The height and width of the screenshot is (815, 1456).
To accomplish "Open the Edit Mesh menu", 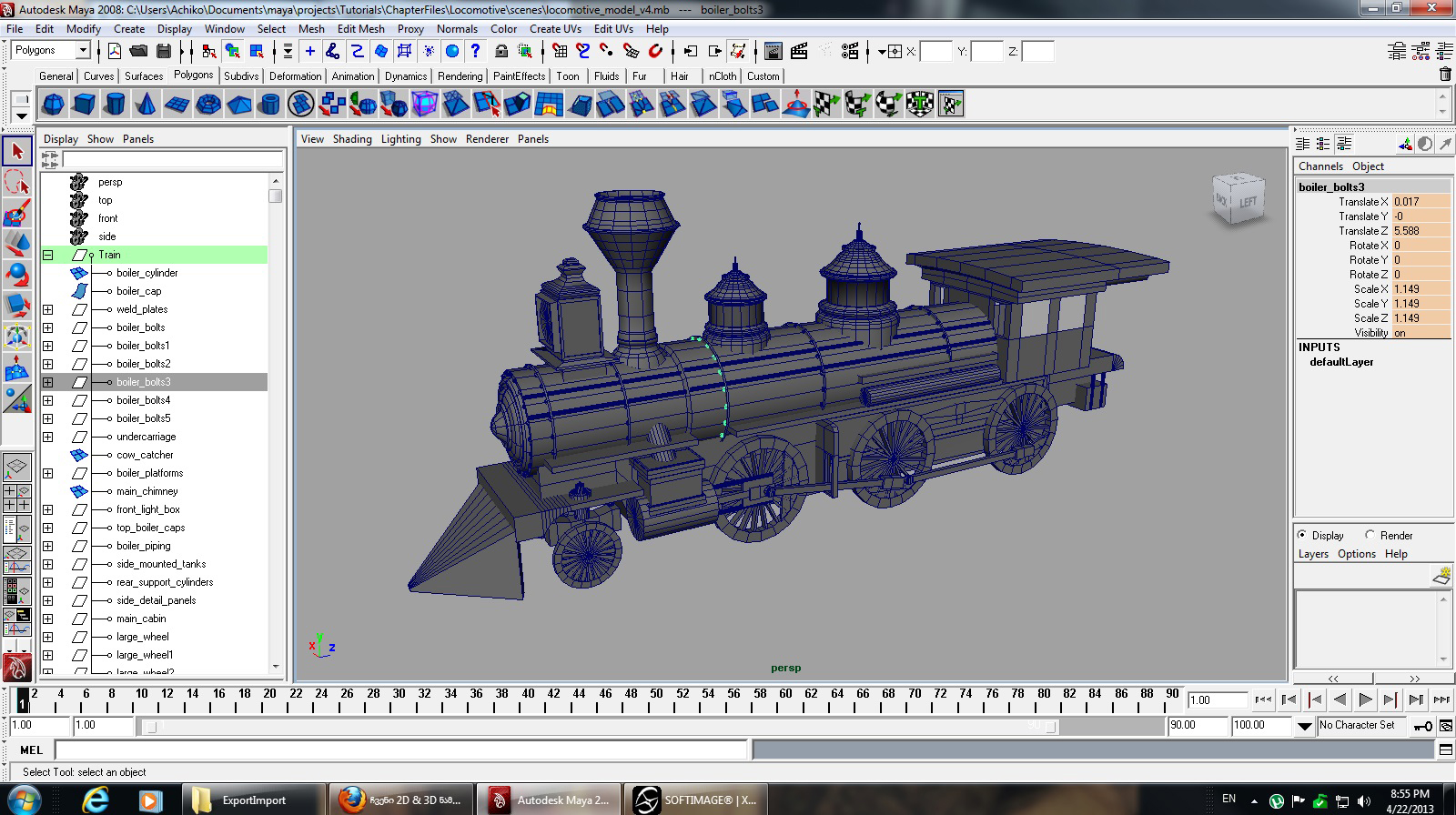I will coord(360,28).
